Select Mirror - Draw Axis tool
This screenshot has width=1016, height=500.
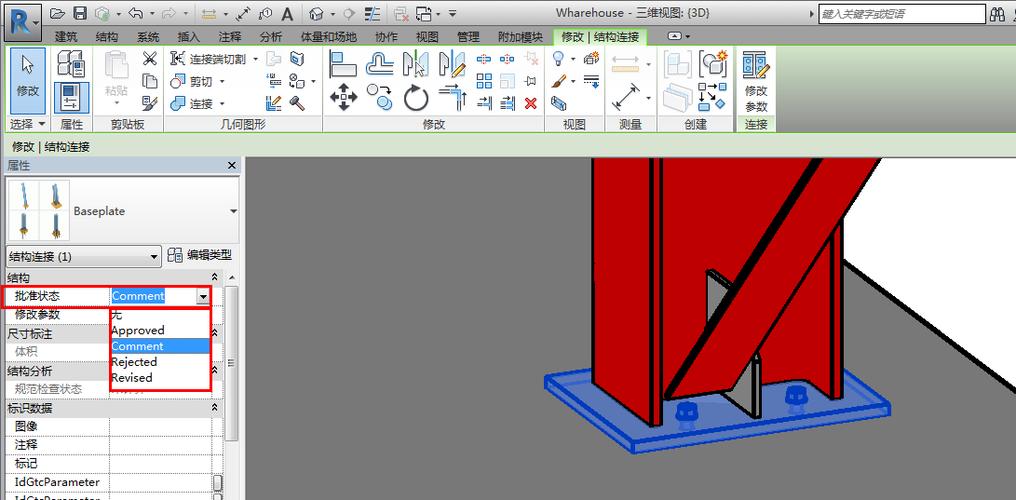452,63
